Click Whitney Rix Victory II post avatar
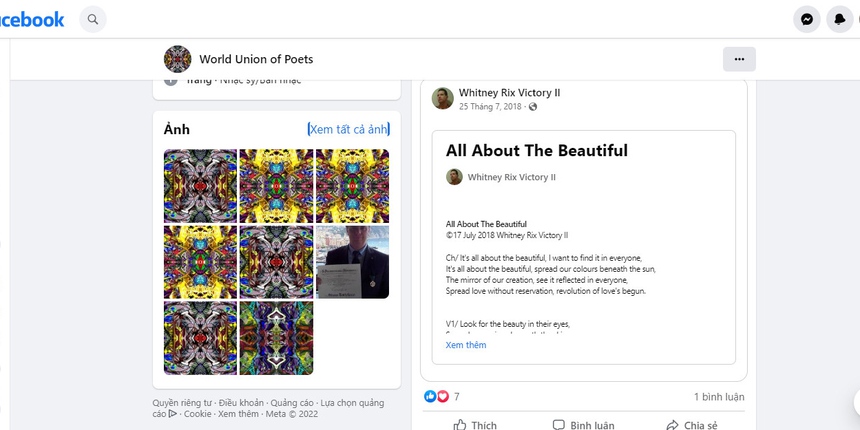860x430 pixels. (443, 98)
